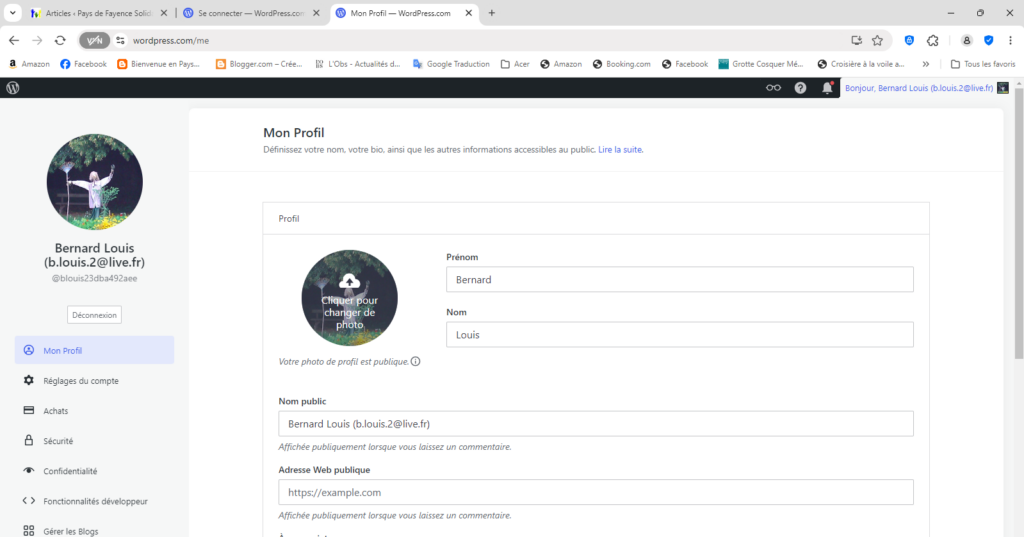The image size is (1024, 537).
Task: Go to Sécurité in the sidebar
Action: point(58,441)
